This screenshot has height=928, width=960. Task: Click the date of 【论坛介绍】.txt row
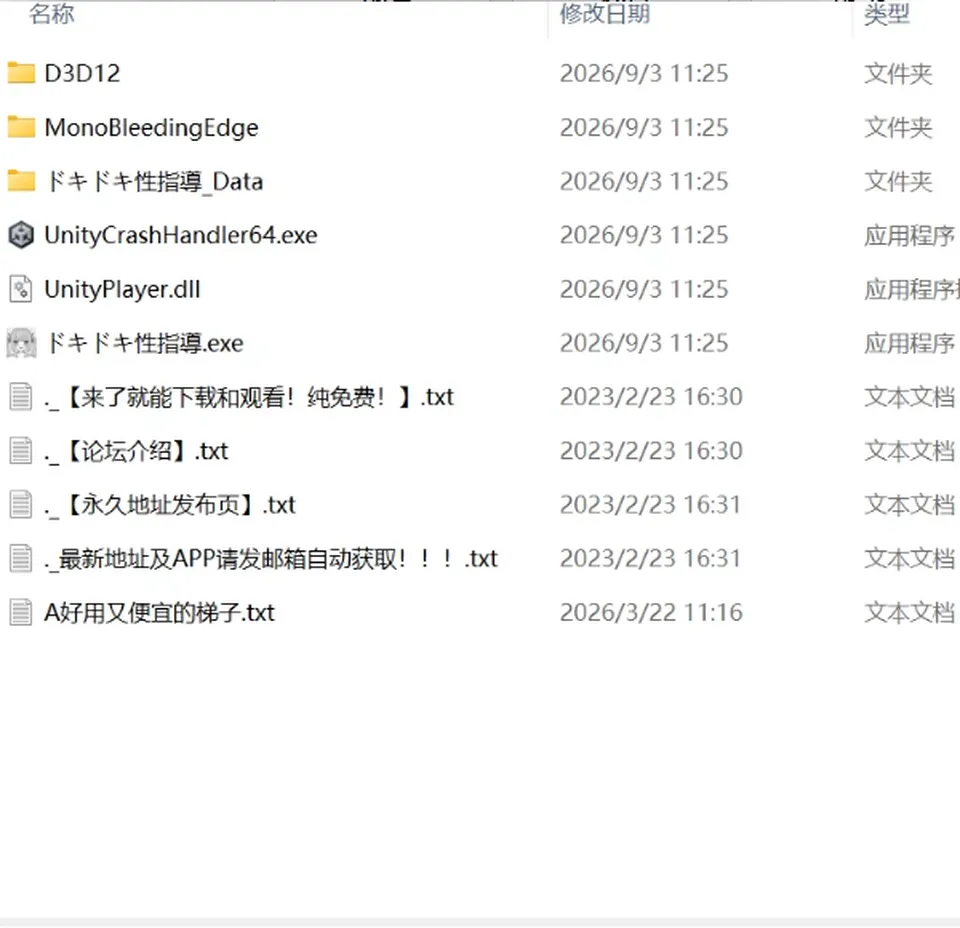651,451
